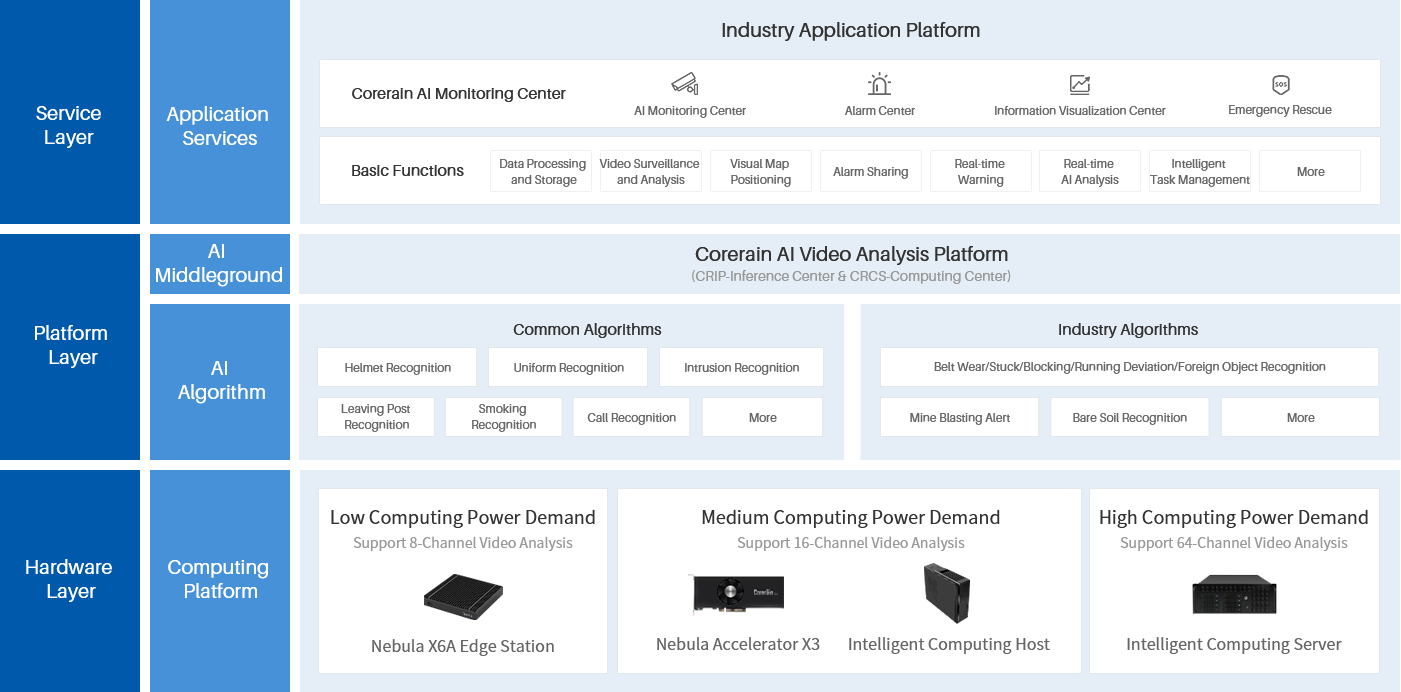The height and width of the screenshot is (692, 1401).
Task: Enable Smoking Recognition algorithm
Action: pyautogui.click(x=503, y=416)
